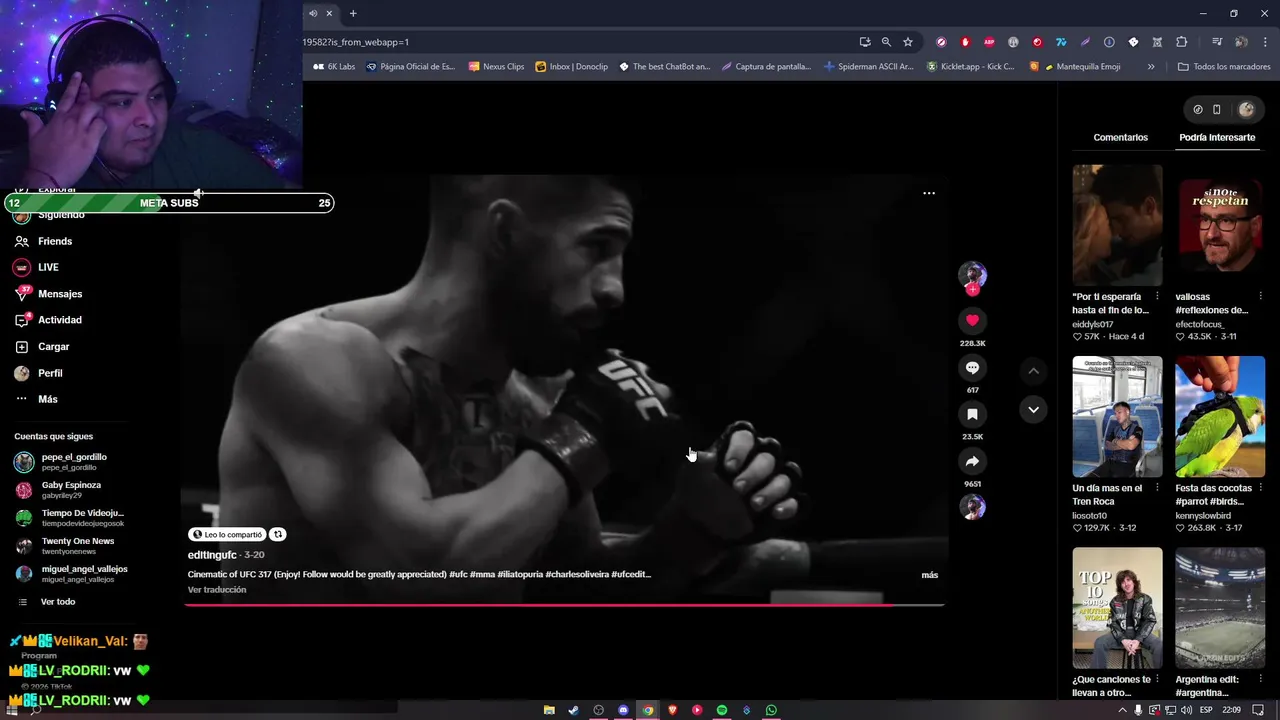Open the Nexus Clips bookmark
Image resolution: width=1280 pixels, height=720 pixels.
(x=496, y=67)
